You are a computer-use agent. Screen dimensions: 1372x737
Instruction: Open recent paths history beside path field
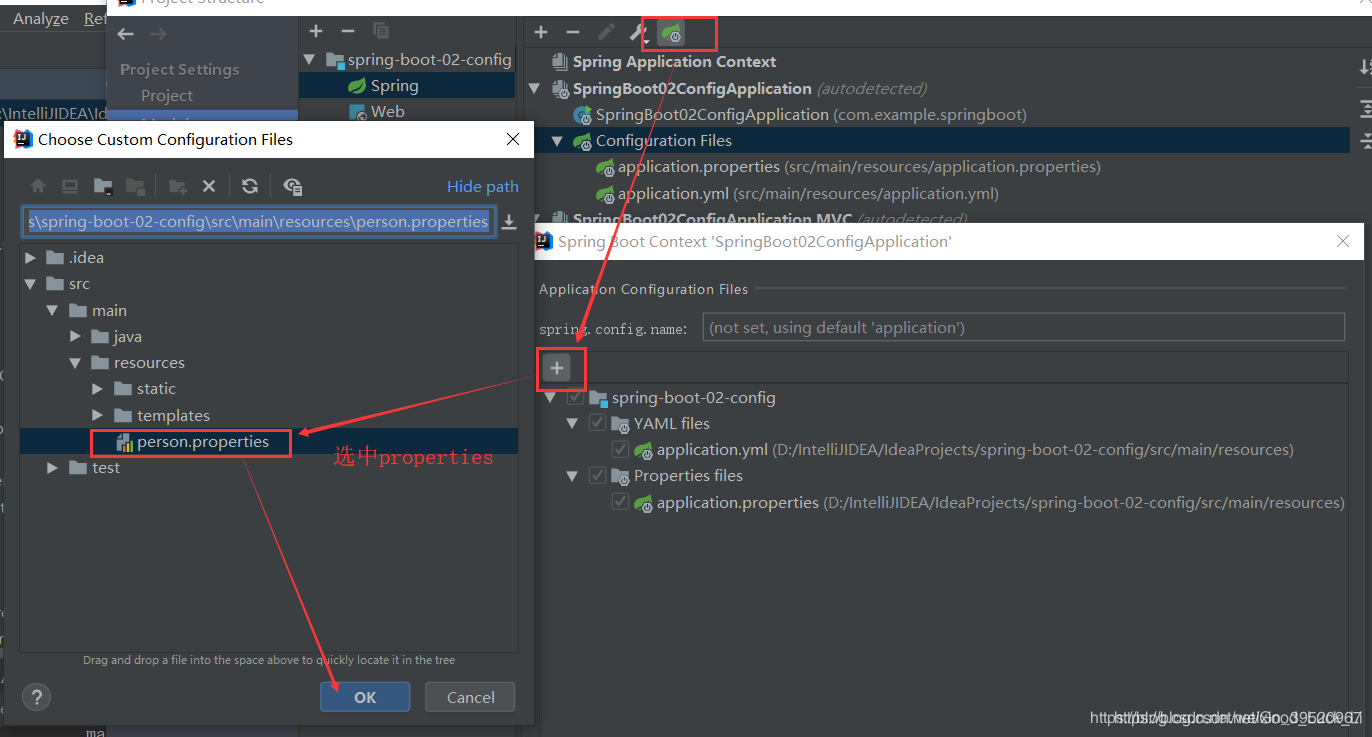pos(509,222)
